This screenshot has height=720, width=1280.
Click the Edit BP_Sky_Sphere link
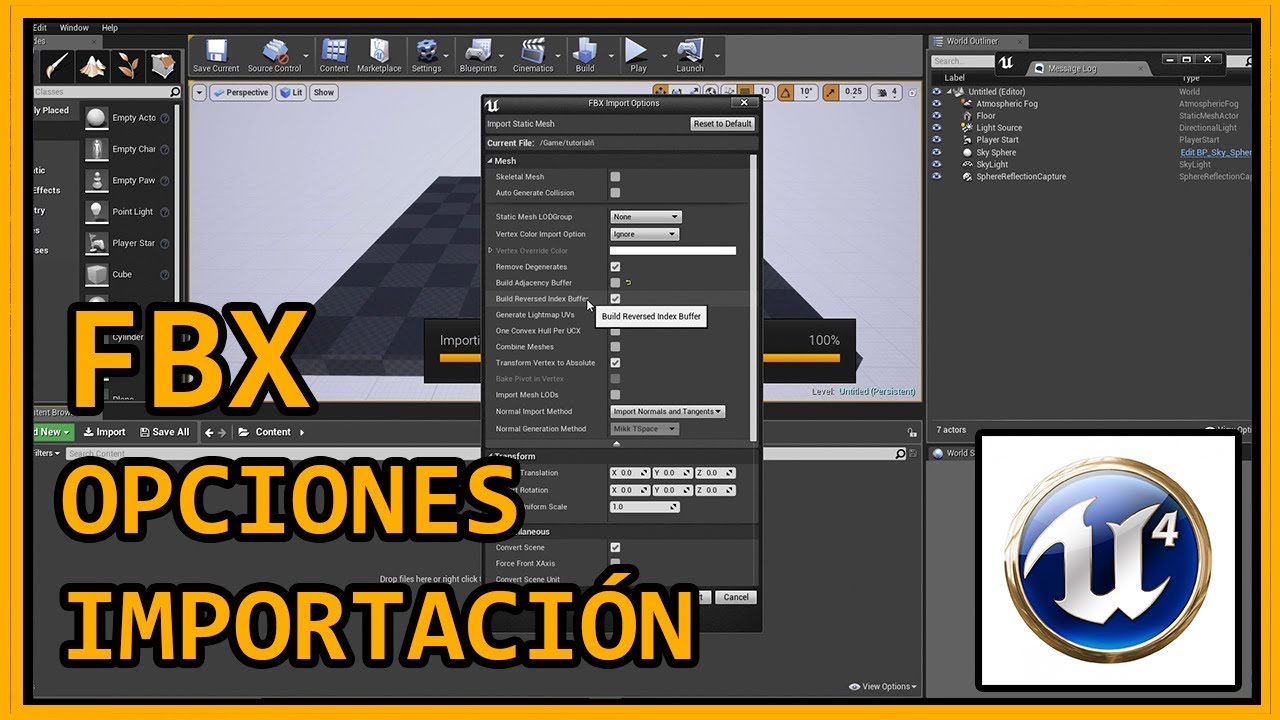[1216, 152]
